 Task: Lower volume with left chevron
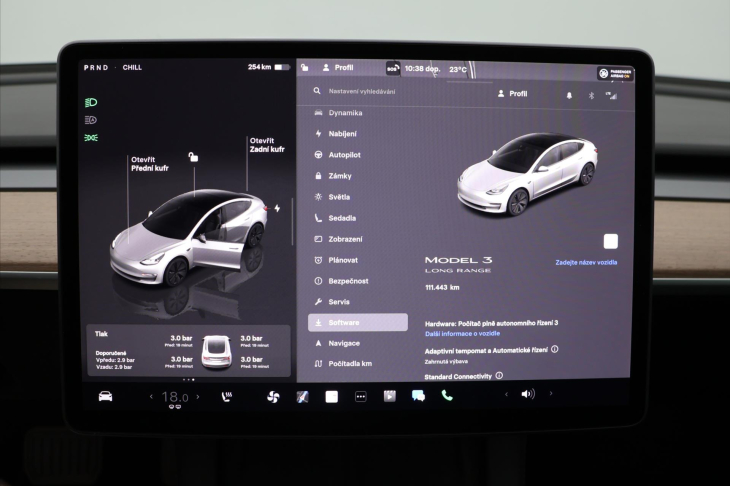coord(506,394)
